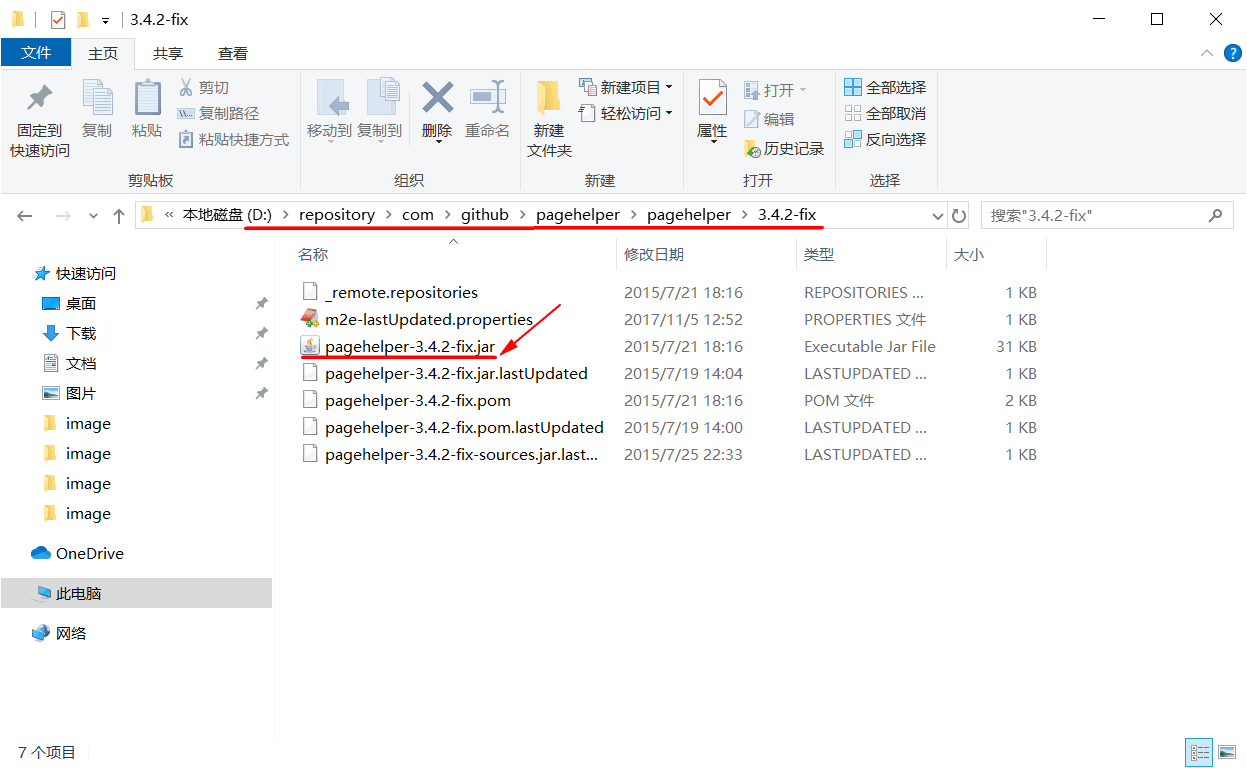Open the Easy access (轻松访问) dropdown
Screen dimensions: 1247x768
626,114
